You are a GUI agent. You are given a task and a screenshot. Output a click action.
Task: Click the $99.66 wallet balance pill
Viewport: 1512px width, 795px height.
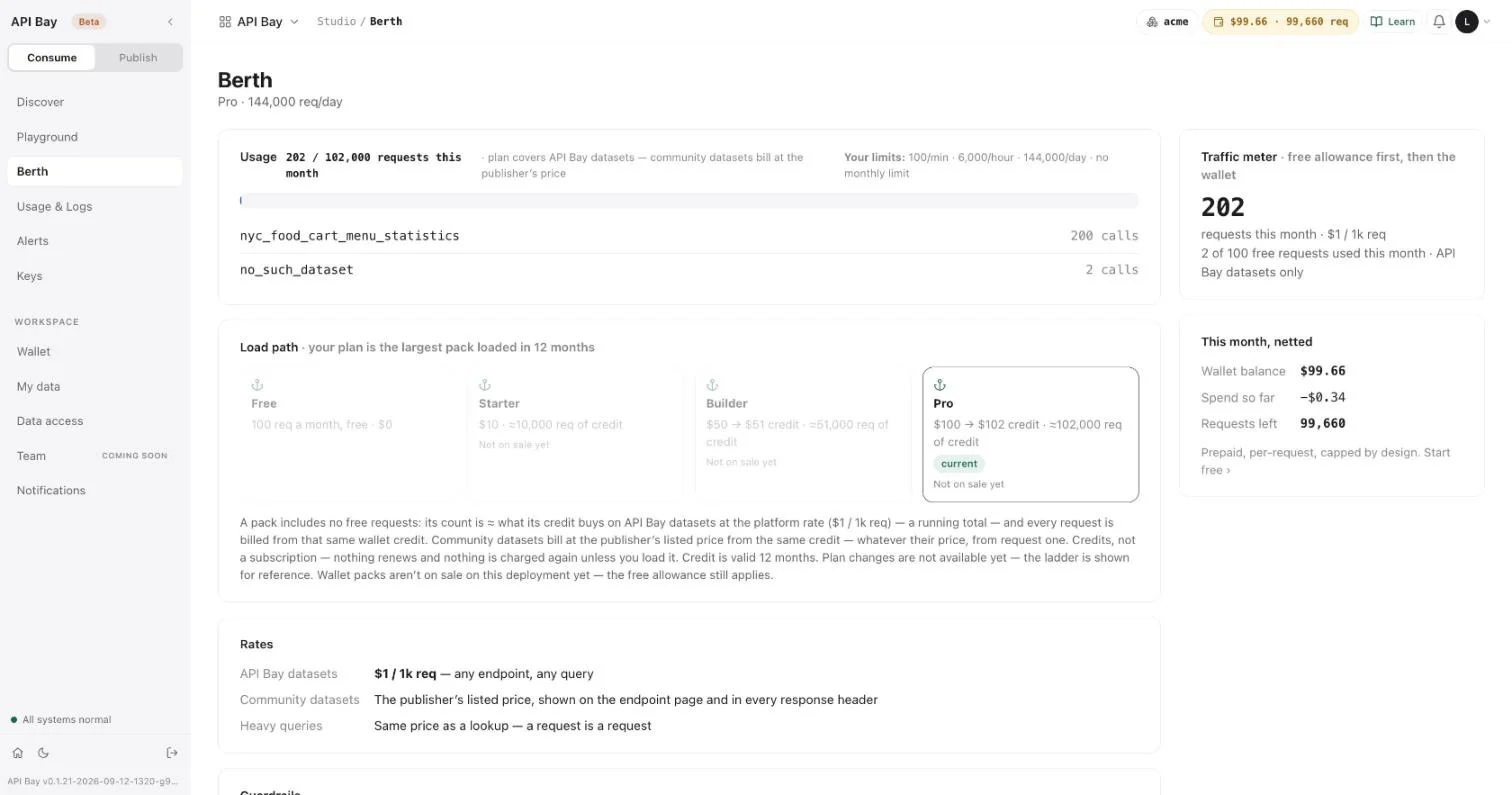pyautogui.click(x=1280, y=21)
